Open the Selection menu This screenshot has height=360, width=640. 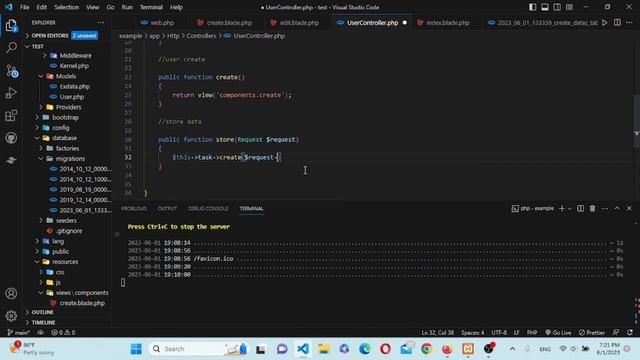click(x=67, y=7)
